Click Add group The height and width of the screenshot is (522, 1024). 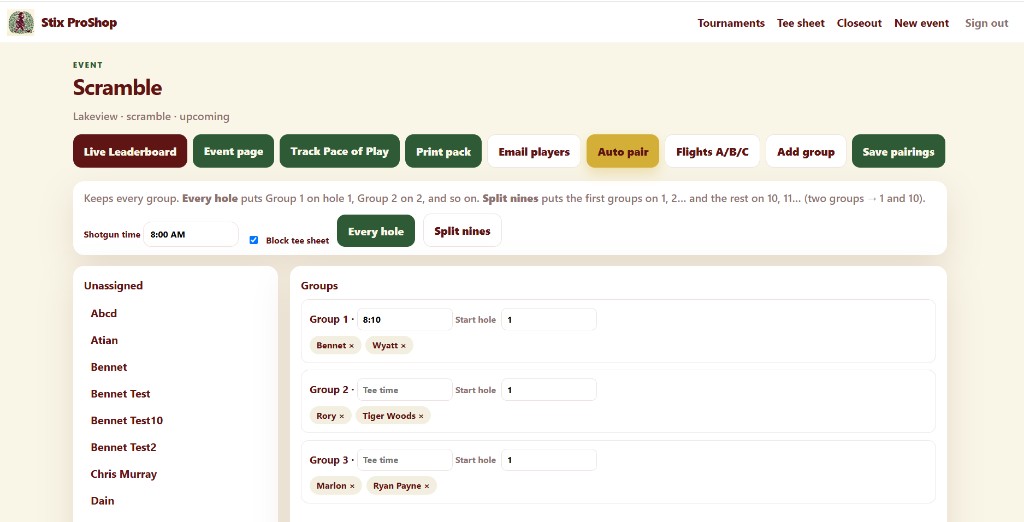click(806, 152)
